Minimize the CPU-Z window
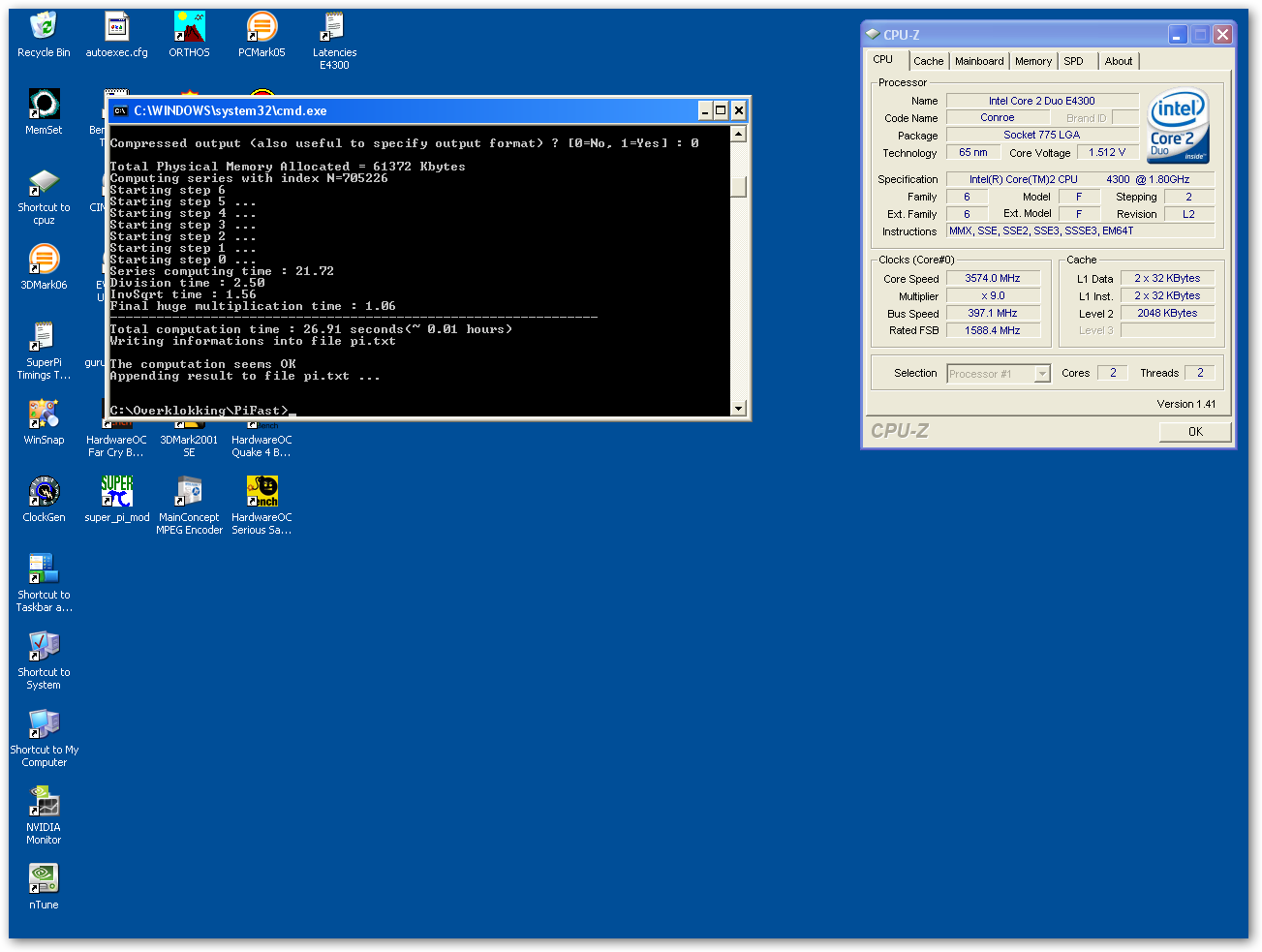The height and width of the screenshot is (952, 1262). click(1178, 35)
